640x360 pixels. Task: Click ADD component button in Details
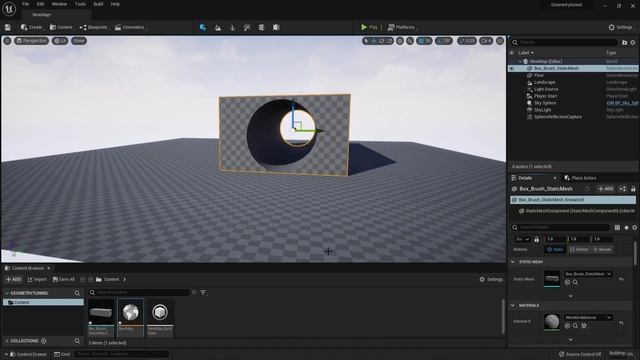(606, 189)
